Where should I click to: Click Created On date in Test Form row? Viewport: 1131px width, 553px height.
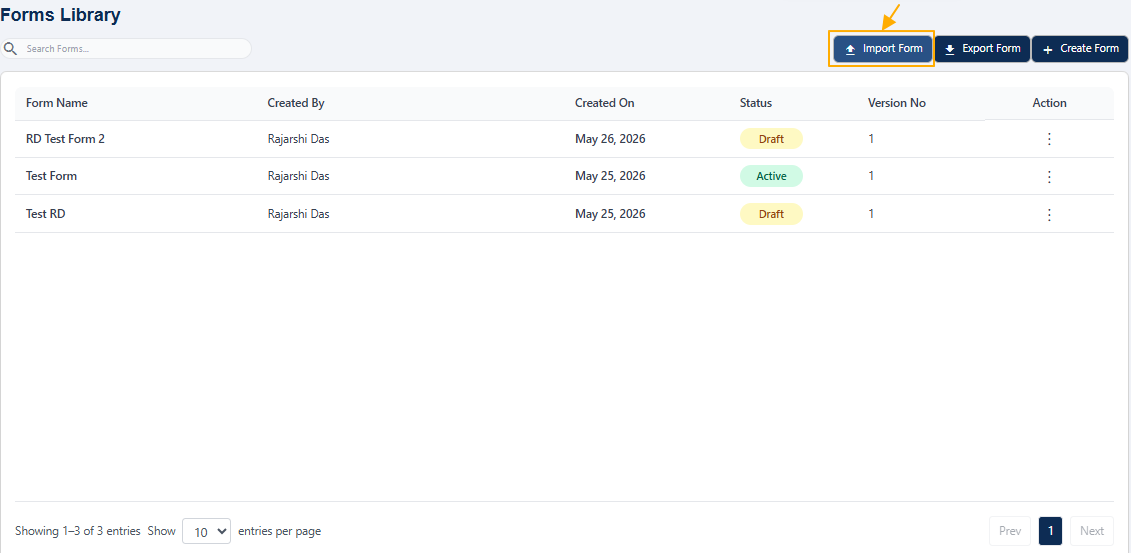(x=610, y=176)
